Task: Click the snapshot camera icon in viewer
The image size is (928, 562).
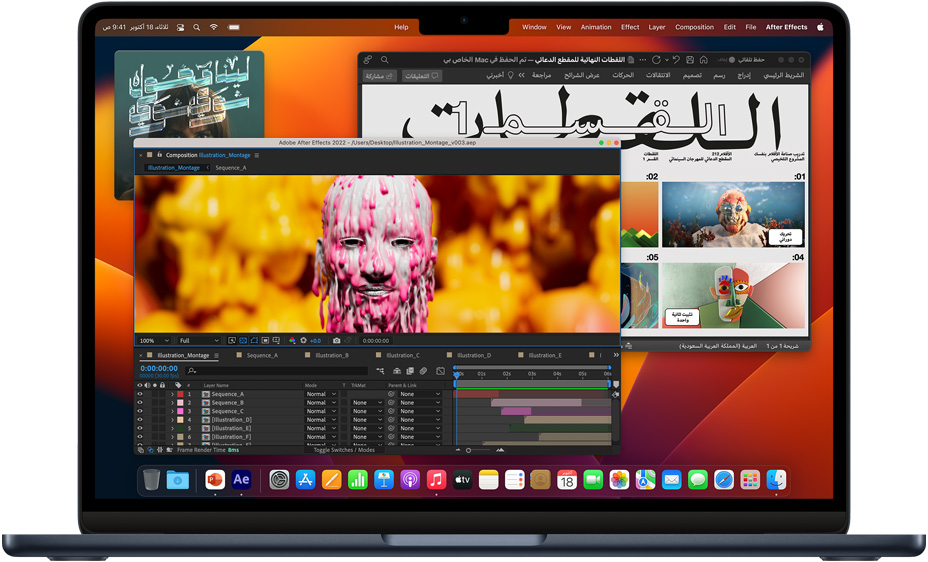Action: coord(336,341)
